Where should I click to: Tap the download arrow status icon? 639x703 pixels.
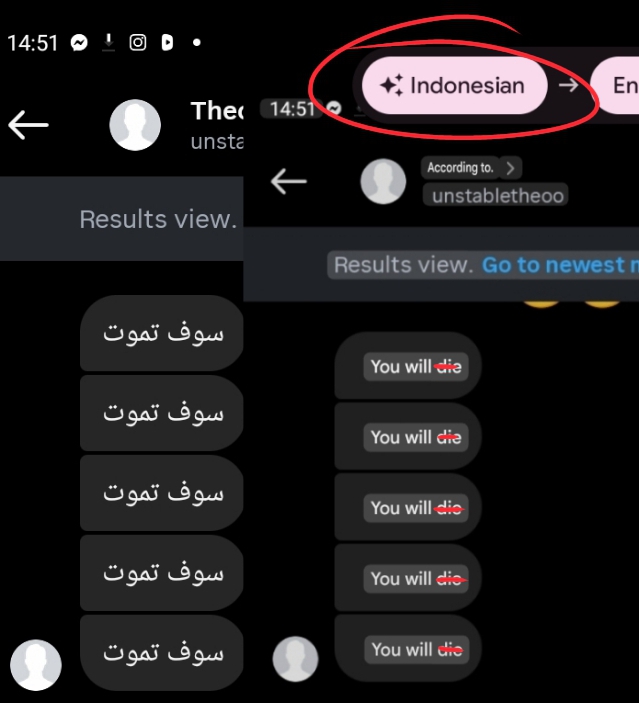point(109,43)
